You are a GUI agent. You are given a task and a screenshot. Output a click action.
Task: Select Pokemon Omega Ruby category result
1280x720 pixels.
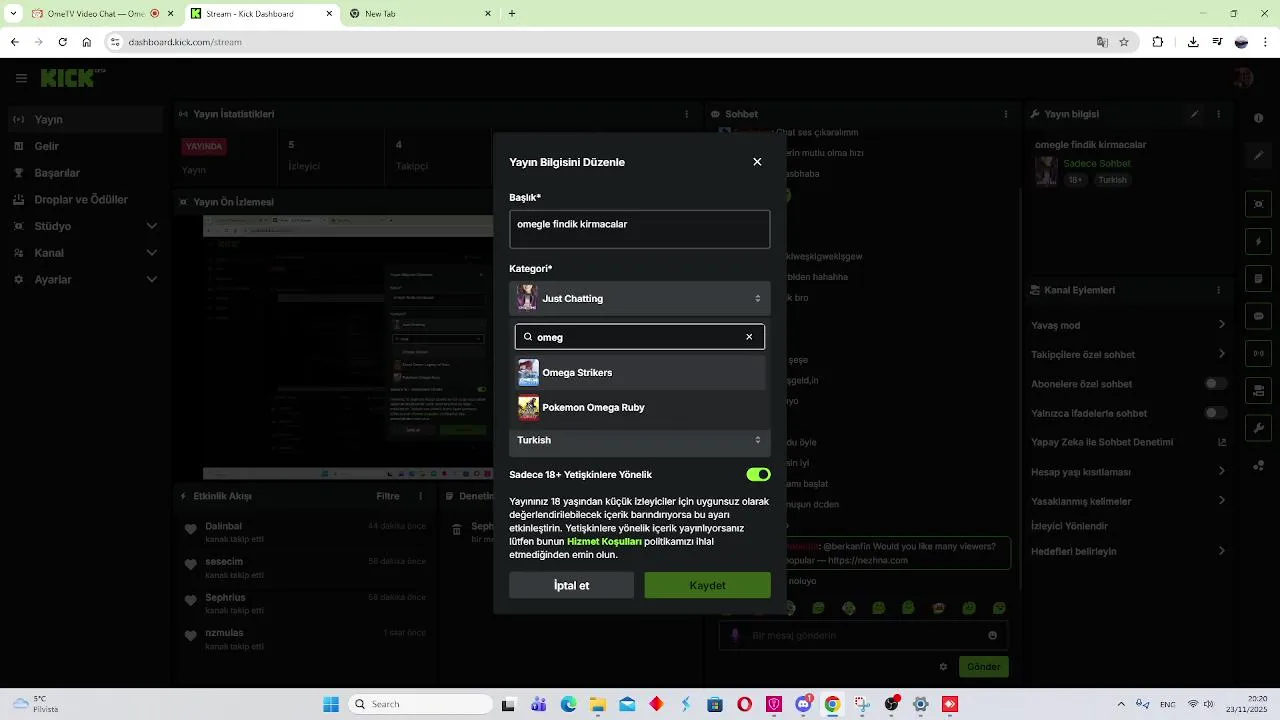[640, 408]
